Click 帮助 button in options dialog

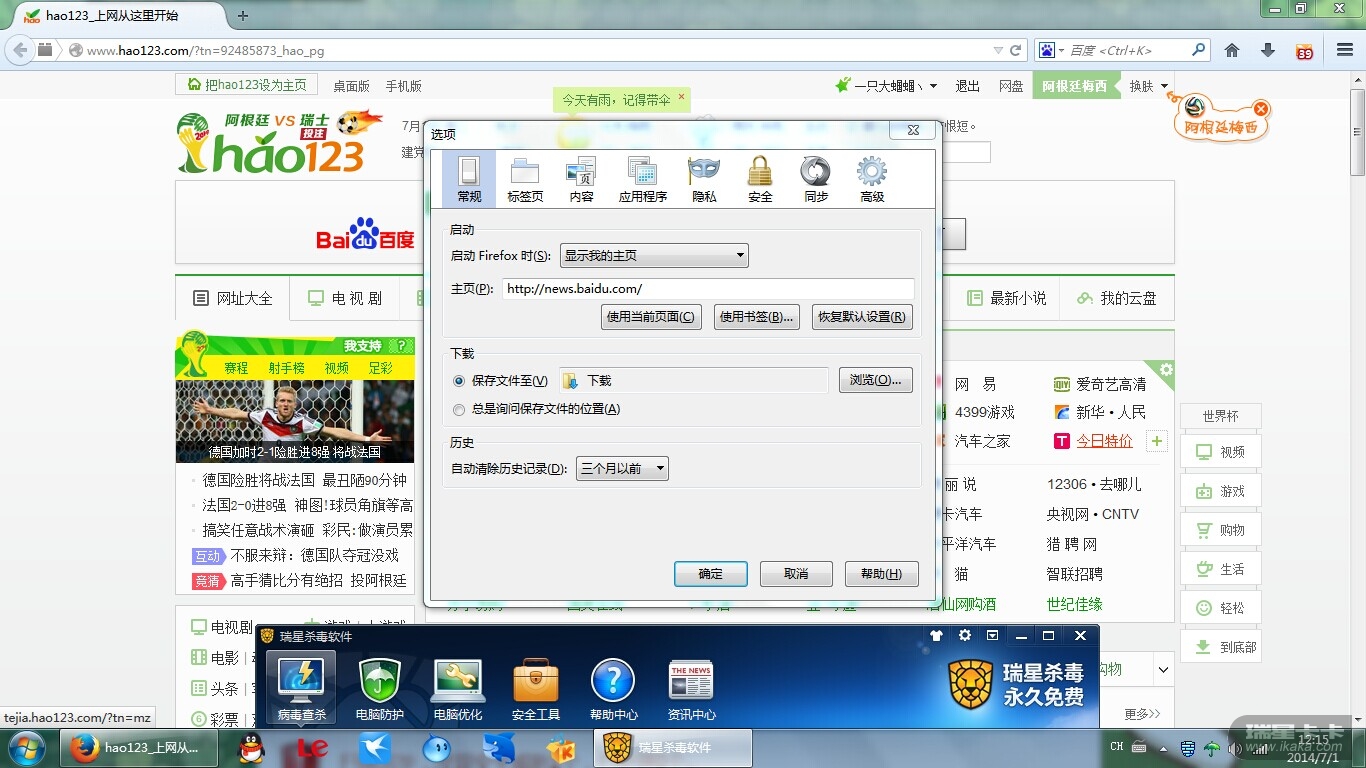pyautogui.click(x=882, y=574)
